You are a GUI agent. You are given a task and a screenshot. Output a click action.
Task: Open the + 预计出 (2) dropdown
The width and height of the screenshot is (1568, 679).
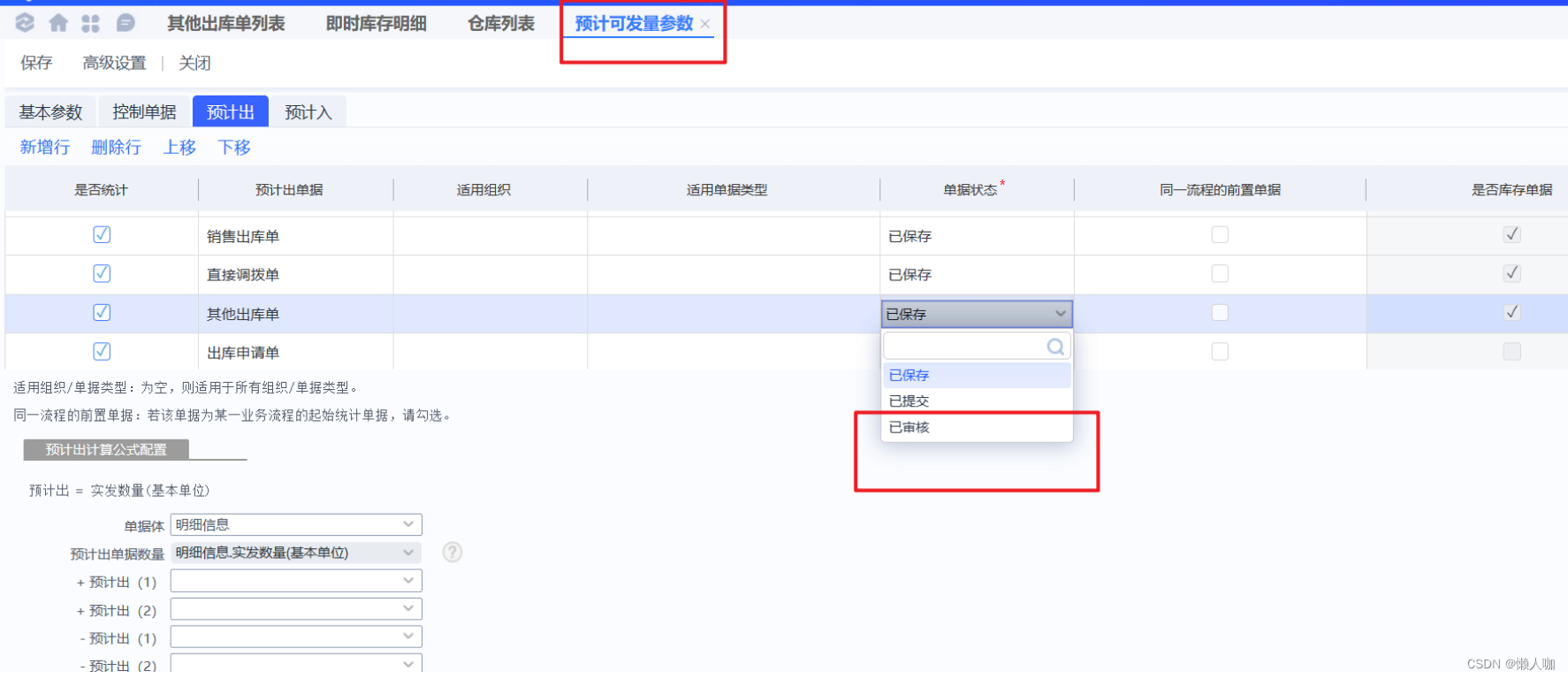click(x=296, y=609)
